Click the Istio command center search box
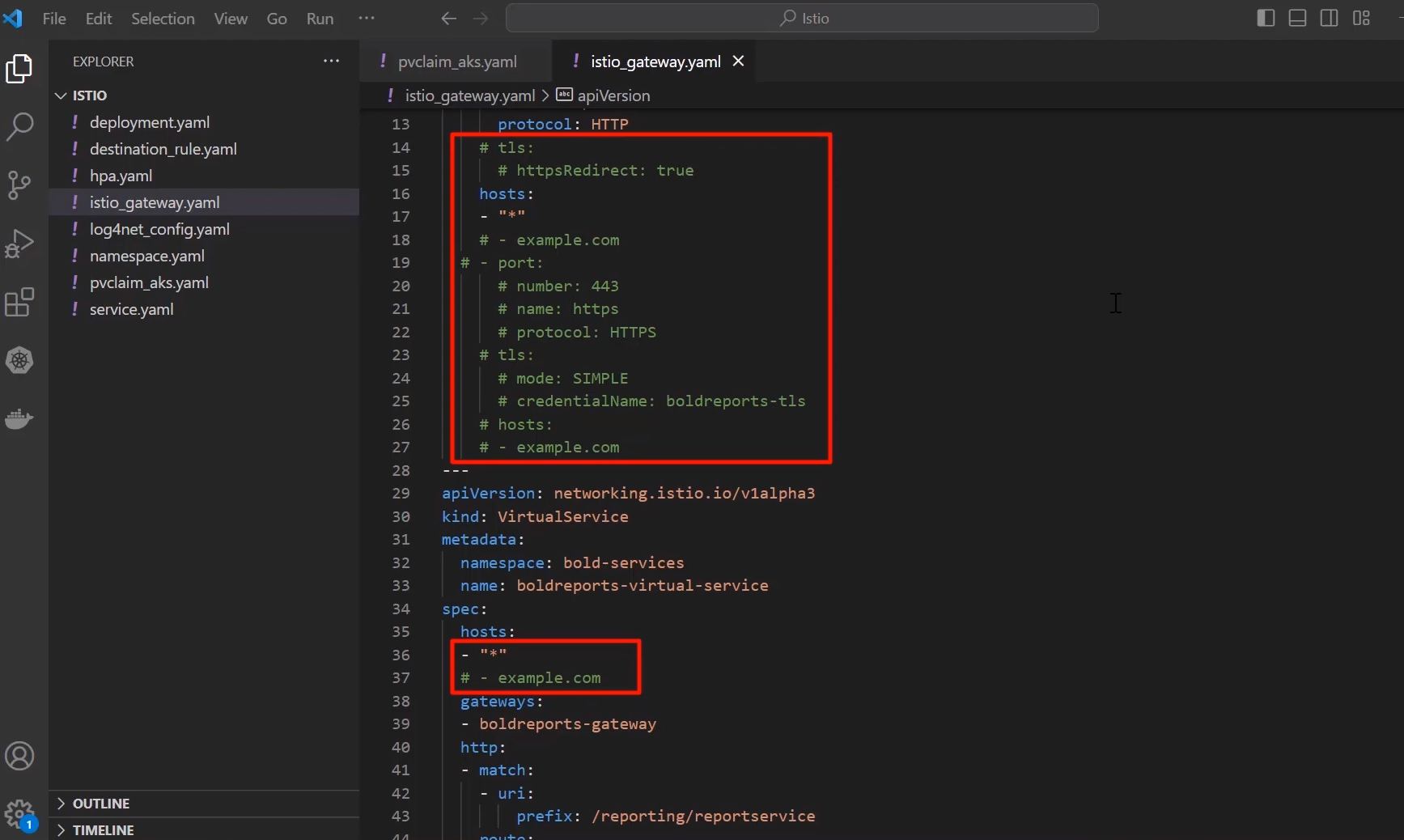This screenshot has height=840, width=1404. click(802, 18)
